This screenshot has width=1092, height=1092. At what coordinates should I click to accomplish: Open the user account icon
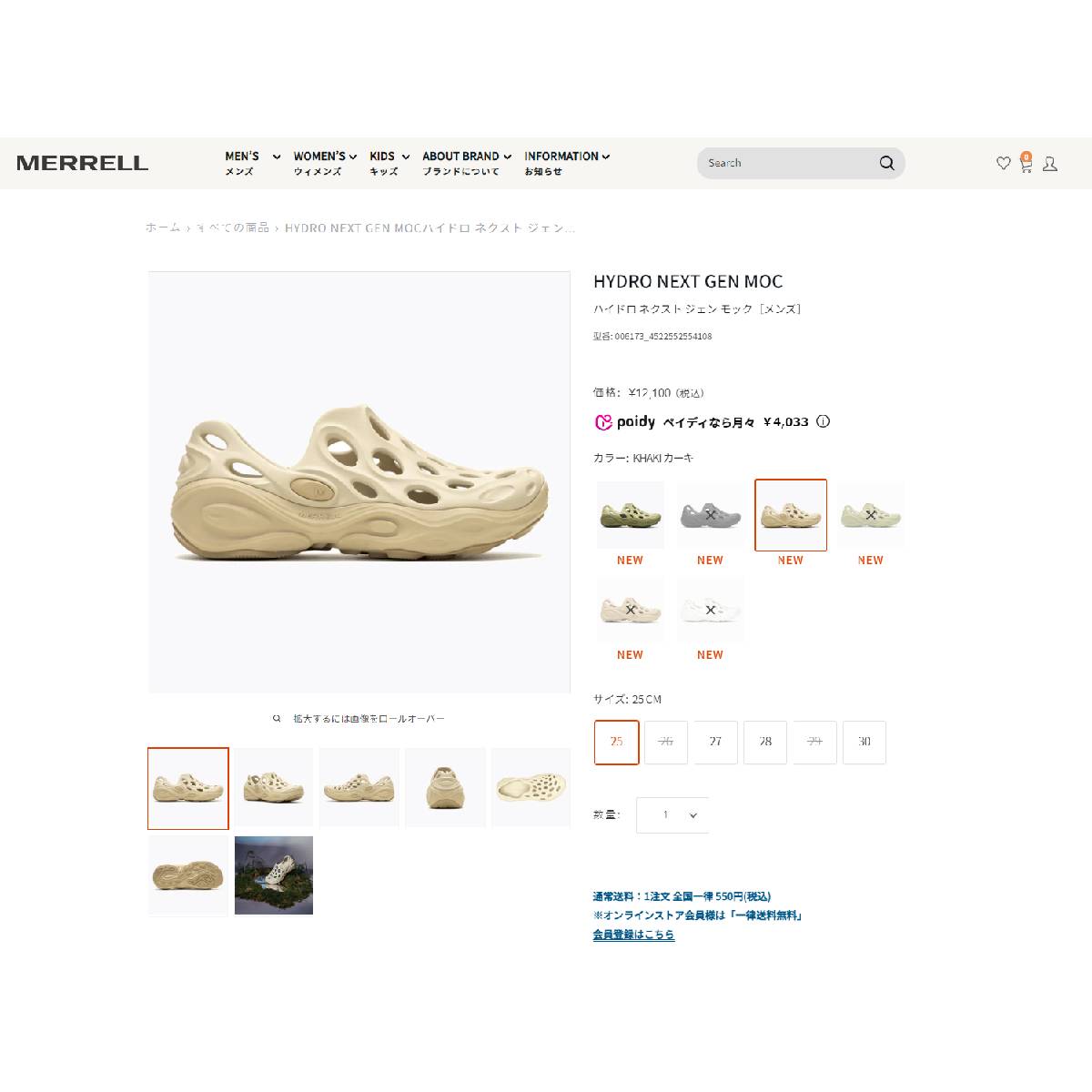click(x=1049, y=164)
